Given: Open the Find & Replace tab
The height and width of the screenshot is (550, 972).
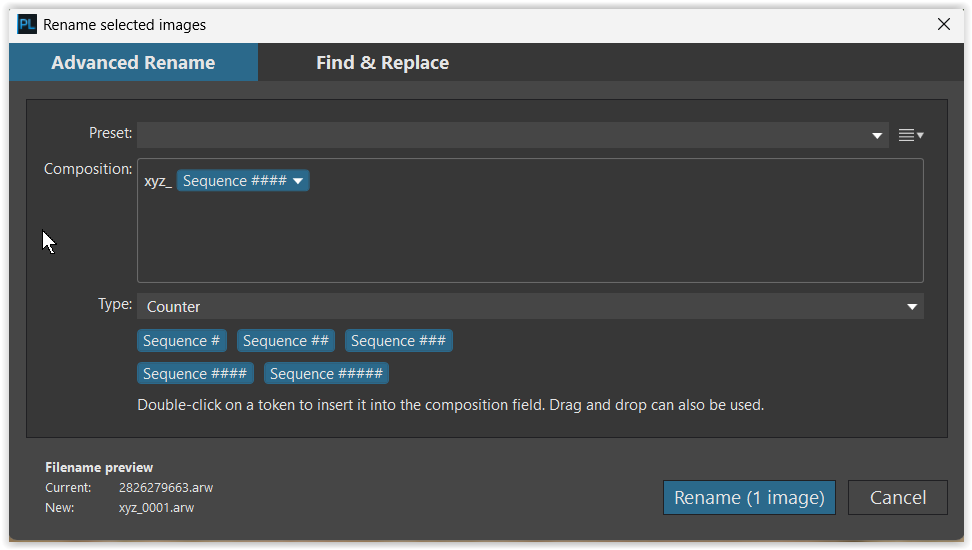Looking at the screenshot, I should [x=382, y=63].
